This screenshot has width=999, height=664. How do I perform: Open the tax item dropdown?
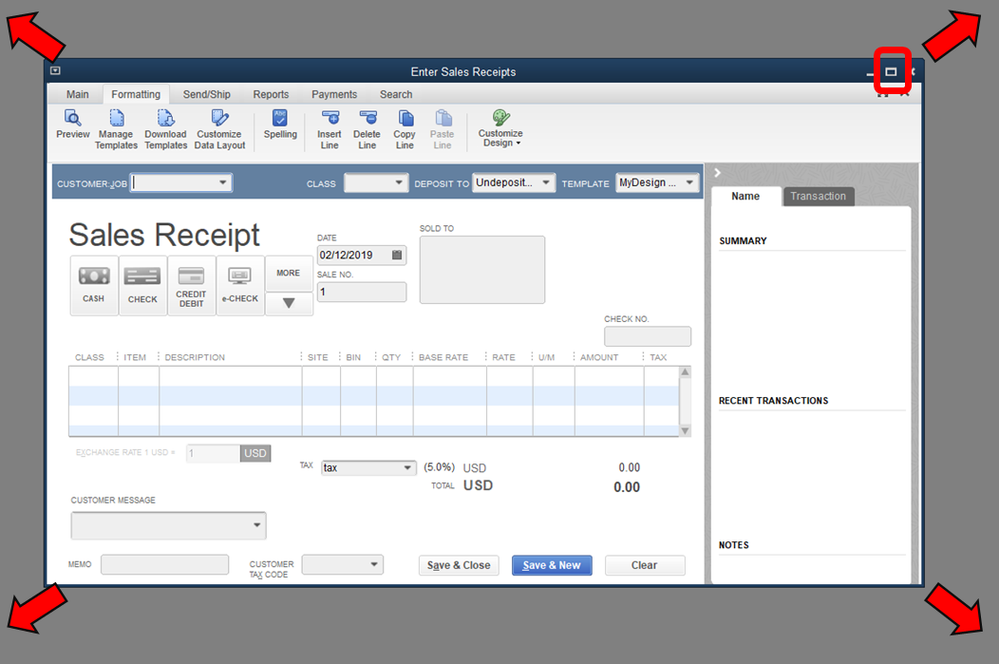[408, 468]
